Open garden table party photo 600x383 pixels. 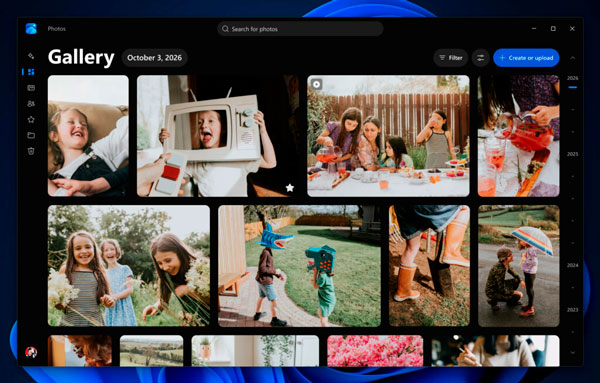388,136
